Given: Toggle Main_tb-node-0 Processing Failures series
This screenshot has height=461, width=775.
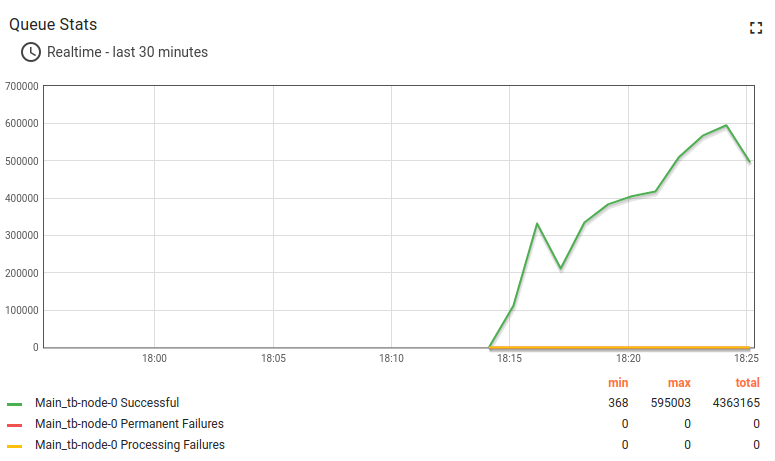Looking at the screenshot, I should coord(130,445).
